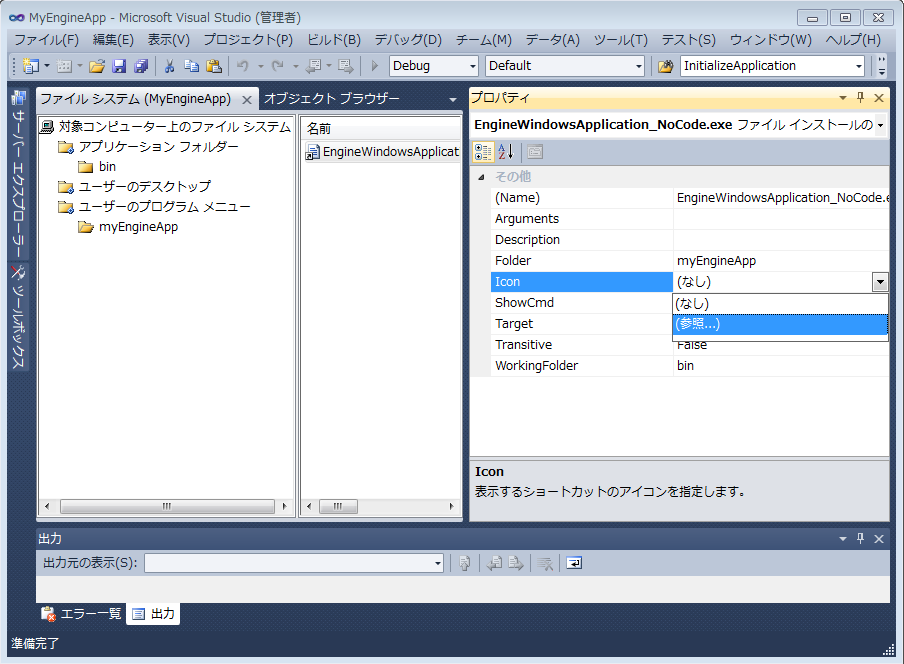Pin the Output panel (auto hide)
Viewport: 904px width, 664px height.
[860, 538]
